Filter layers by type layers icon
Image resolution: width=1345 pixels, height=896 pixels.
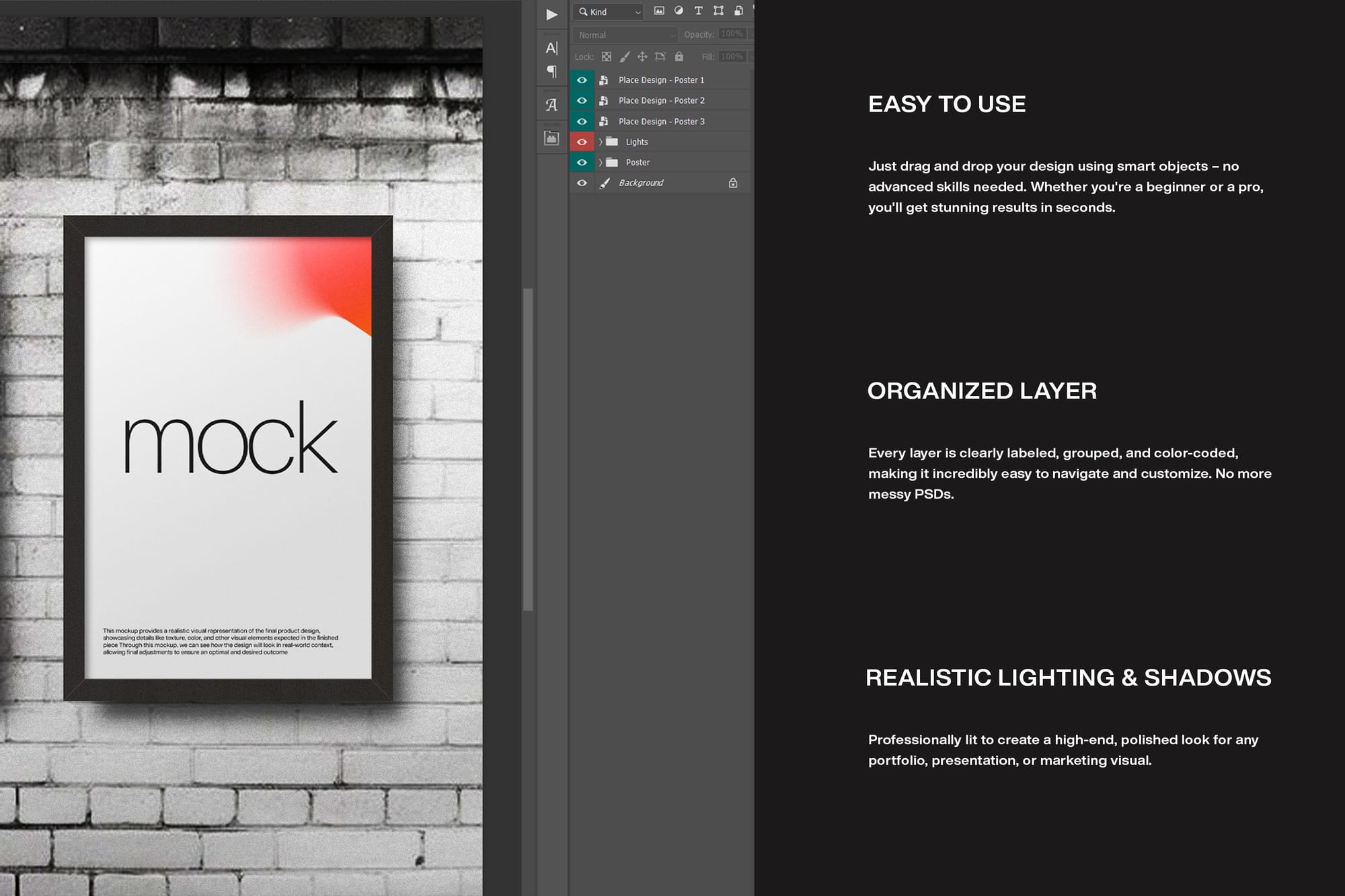[698, 11]
